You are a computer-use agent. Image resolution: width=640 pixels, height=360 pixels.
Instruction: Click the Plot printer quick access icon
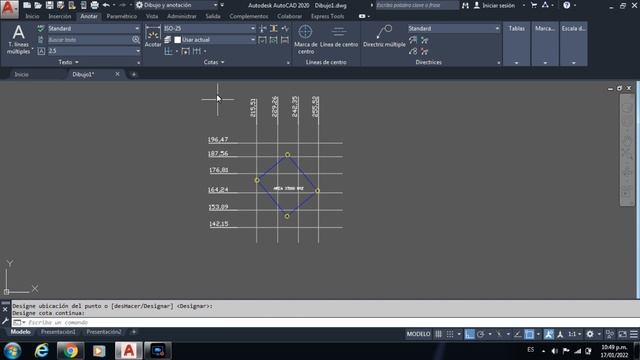[x=94, y=5]
